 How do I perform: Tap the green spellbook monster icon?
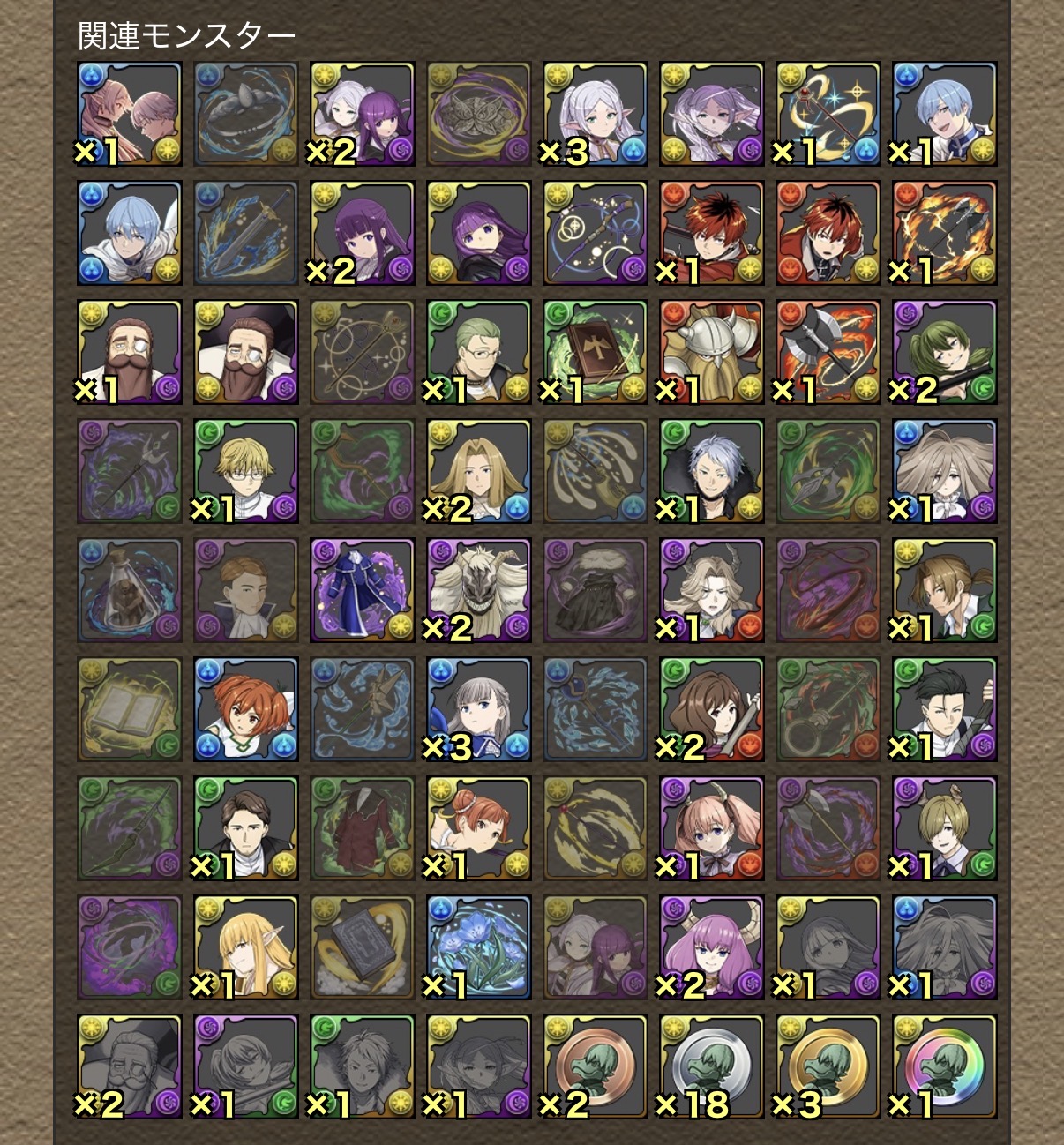tap(595, 352)
